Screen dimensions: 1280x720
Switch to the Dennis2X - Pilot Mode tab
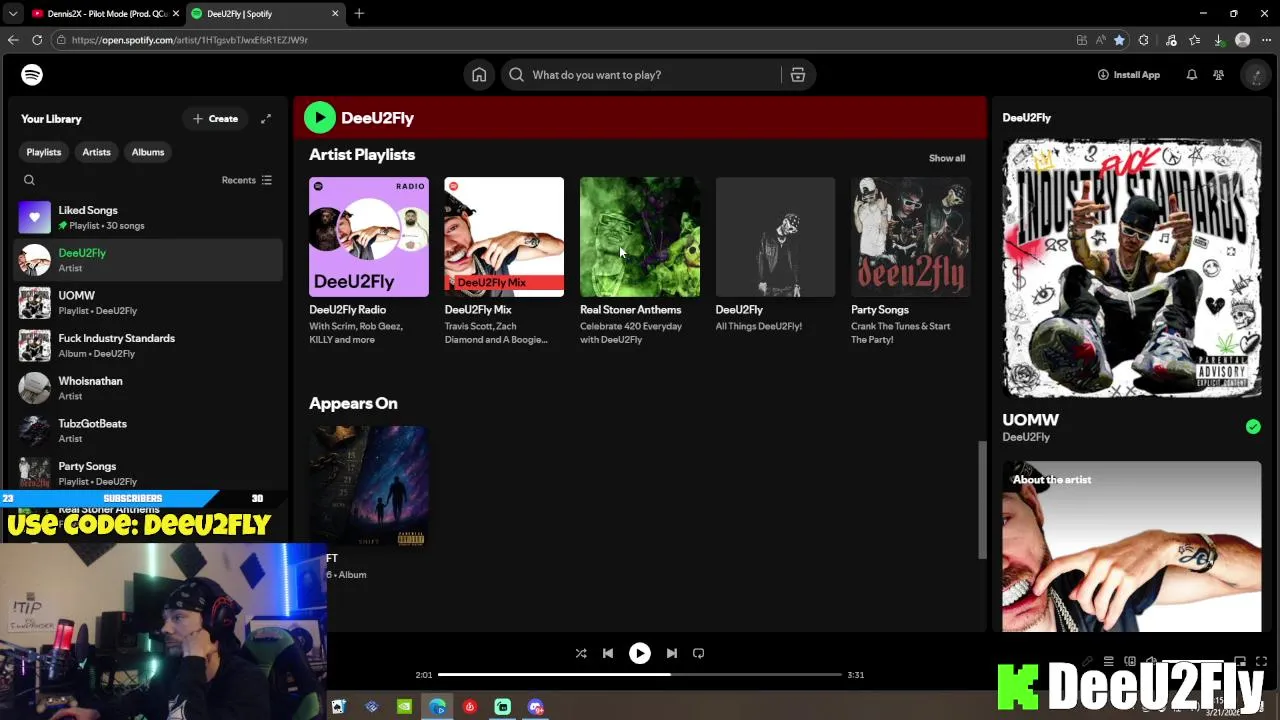pyautogui.click(x=103, y=13)
